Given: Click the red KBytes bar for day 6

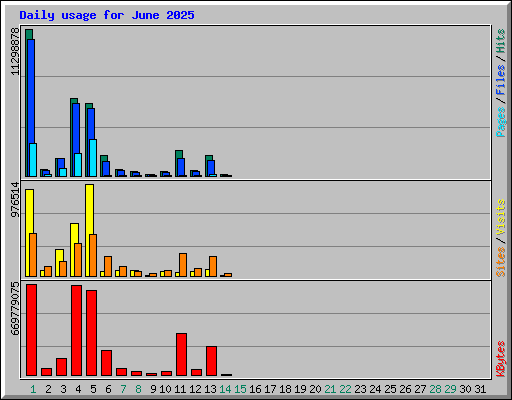Looking at the screenshot, I should pyautogui.click(x=107, y=363).
